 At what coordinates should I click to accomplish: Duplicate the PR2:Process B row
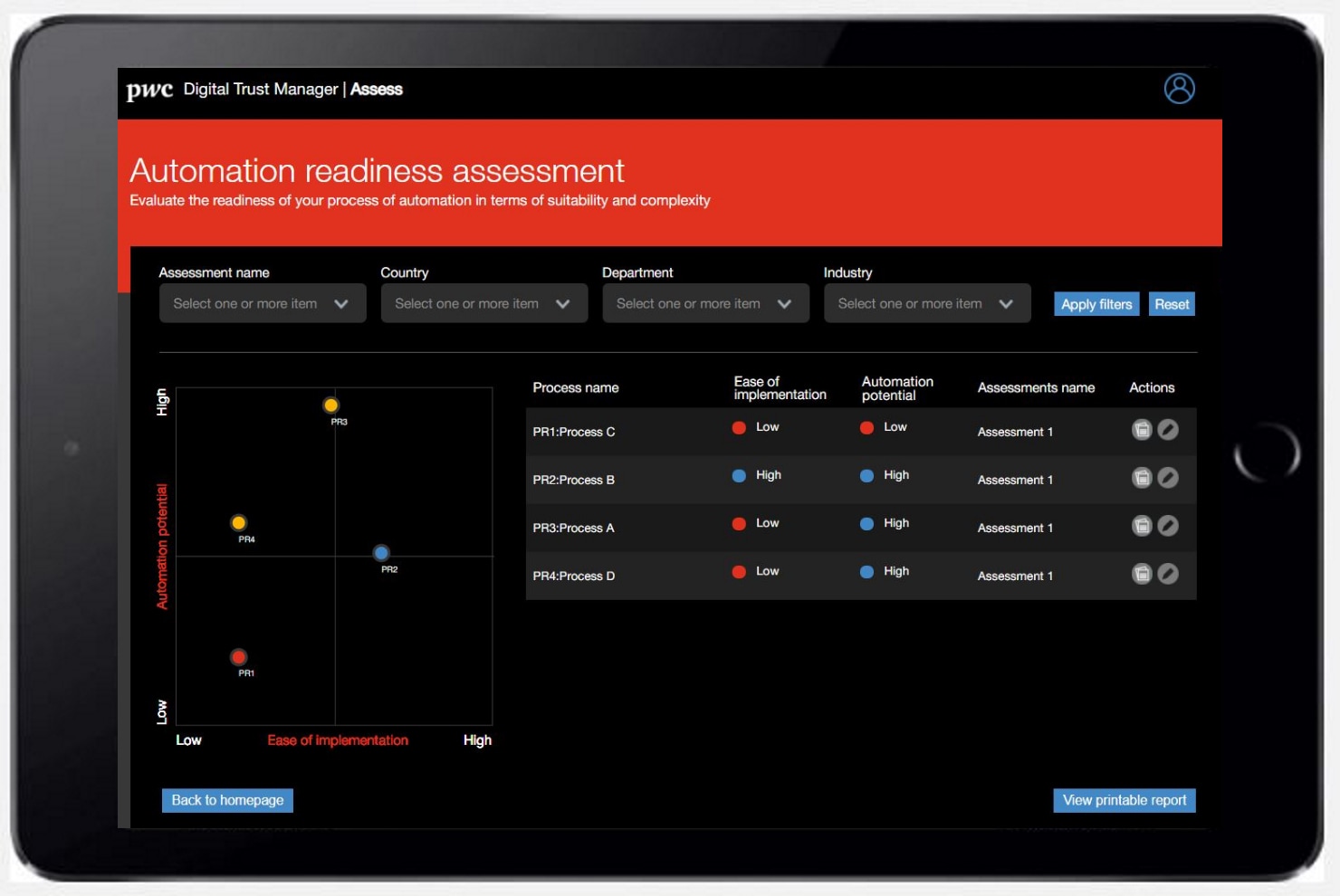(1142, 478)
